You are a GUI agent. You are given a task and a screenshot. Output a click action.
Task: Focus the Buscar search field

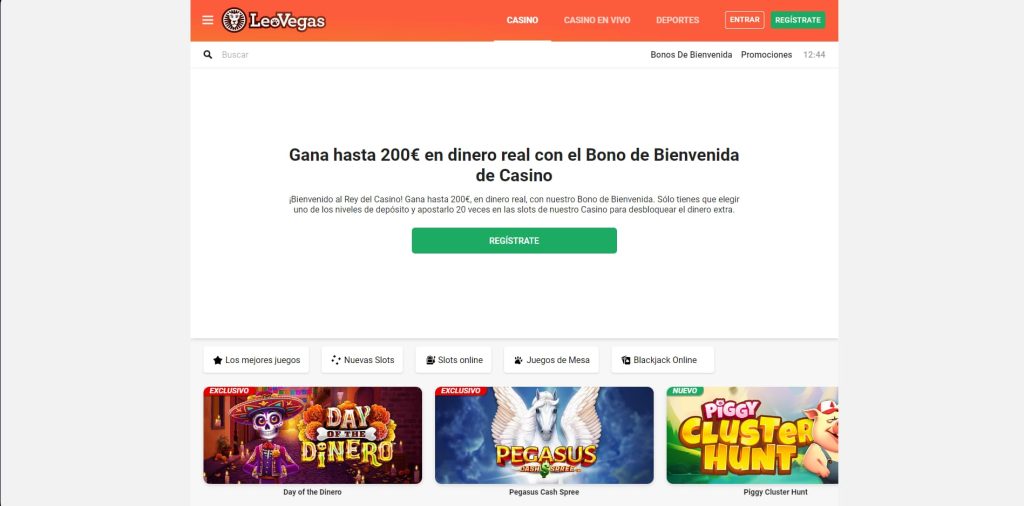424,55
